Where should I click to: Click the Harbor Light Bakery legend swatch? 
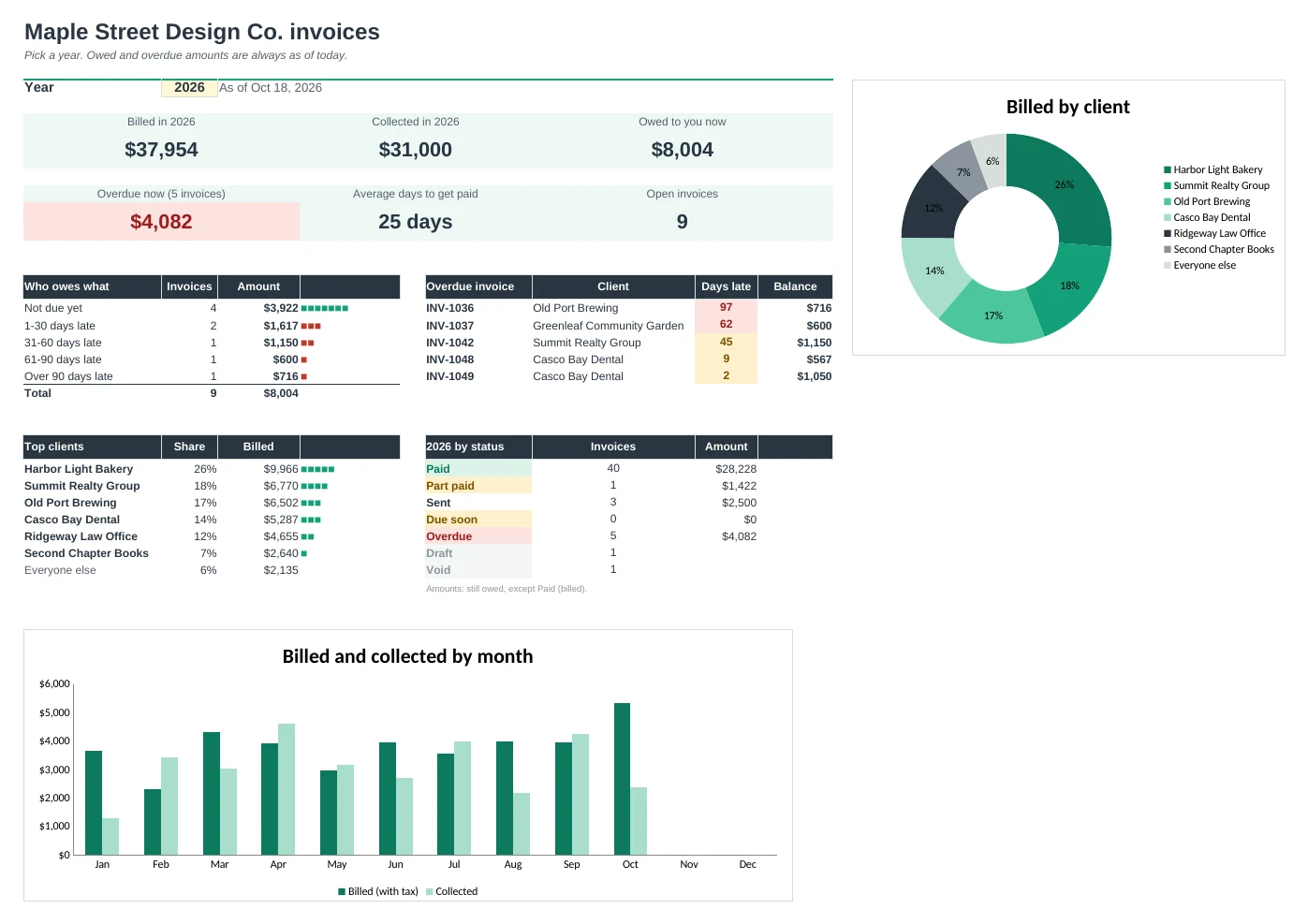1168,170
